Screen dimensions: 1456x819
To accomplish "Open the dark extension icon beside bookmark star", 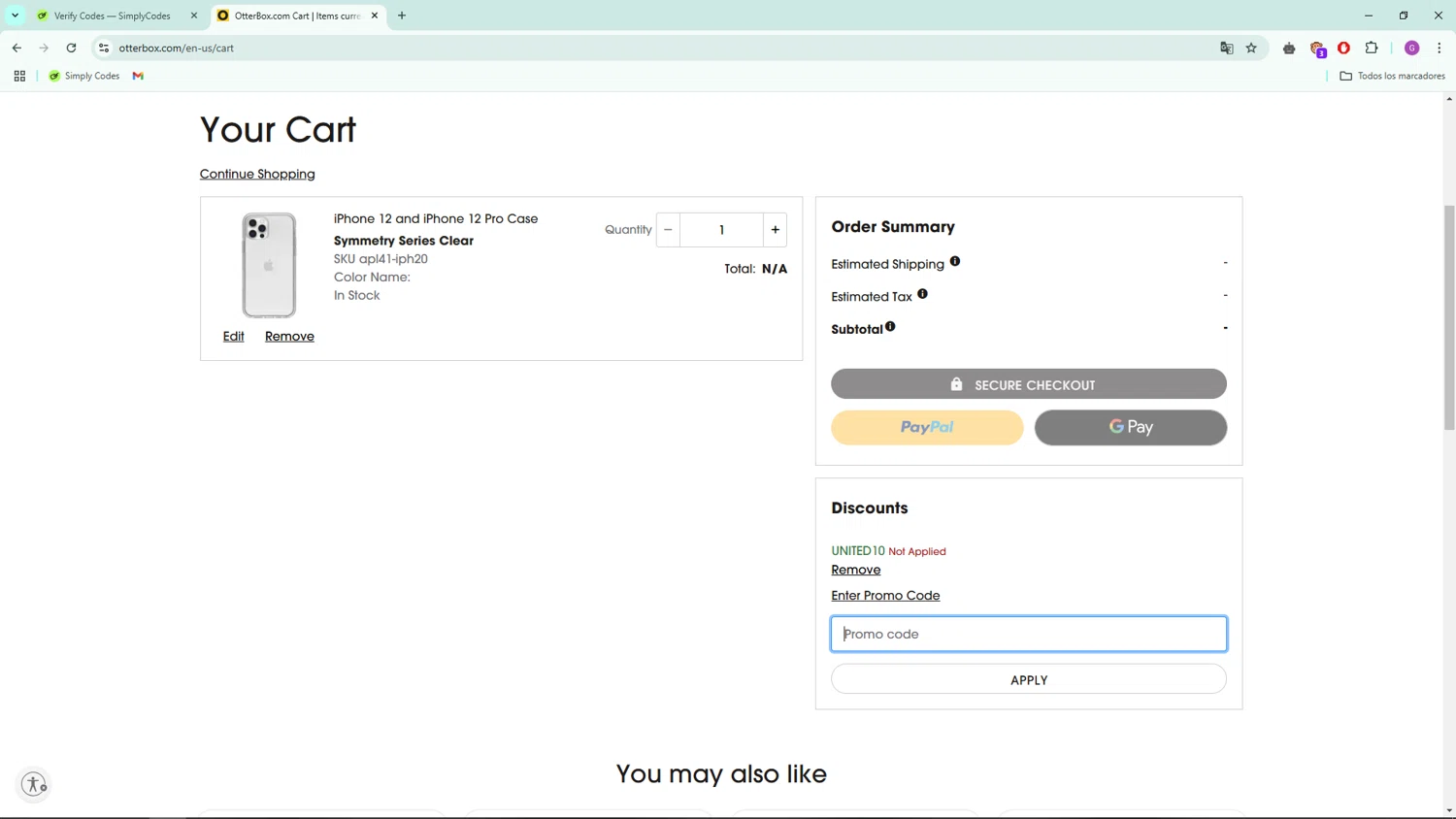I will point(1289,48).
